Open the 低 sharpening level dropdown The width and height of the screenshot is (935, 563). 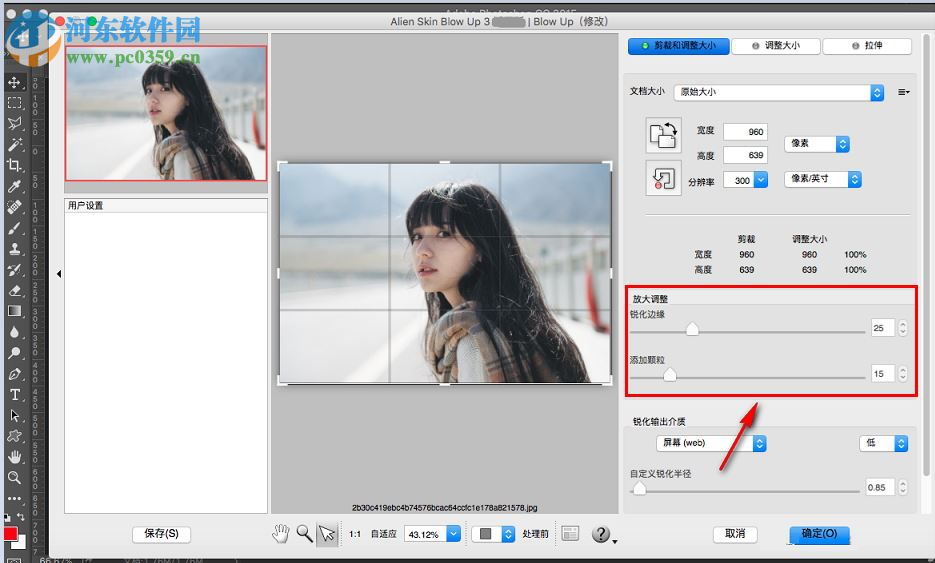coord(884,443)
